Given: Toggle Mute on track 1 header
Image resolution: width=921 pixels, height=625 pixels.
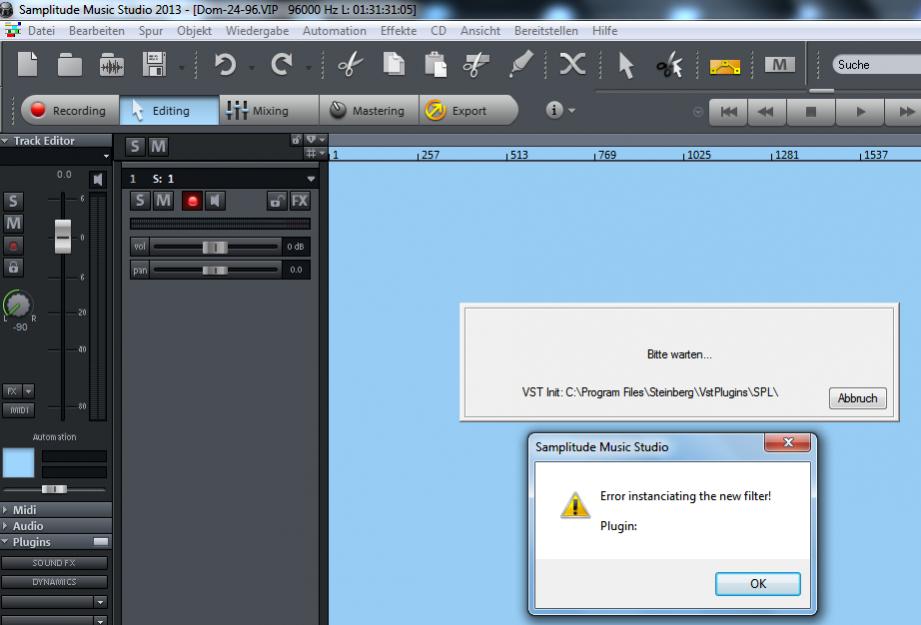Looking at the screenshot, I should (163, 201).
